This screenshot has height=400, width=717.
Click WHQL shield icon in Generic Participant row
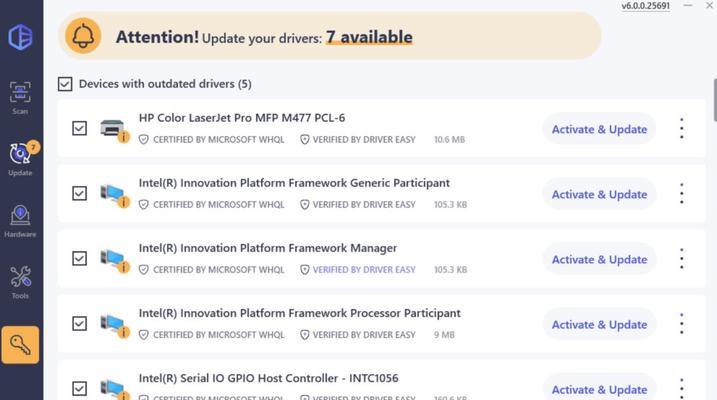click(x=144, y=204)
